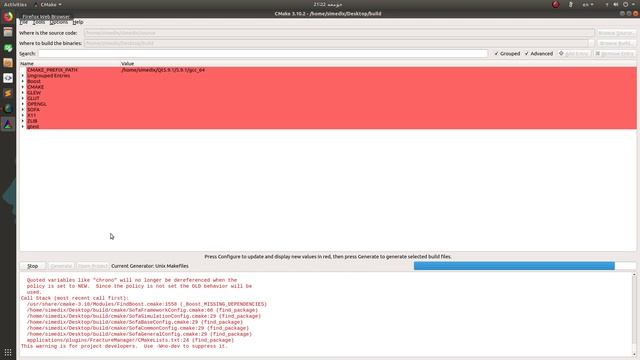This screenshot has height=360, width=640.
Task: Click the SofaSimulationConfig.cmake:29 log line
Action: point(144,316)
